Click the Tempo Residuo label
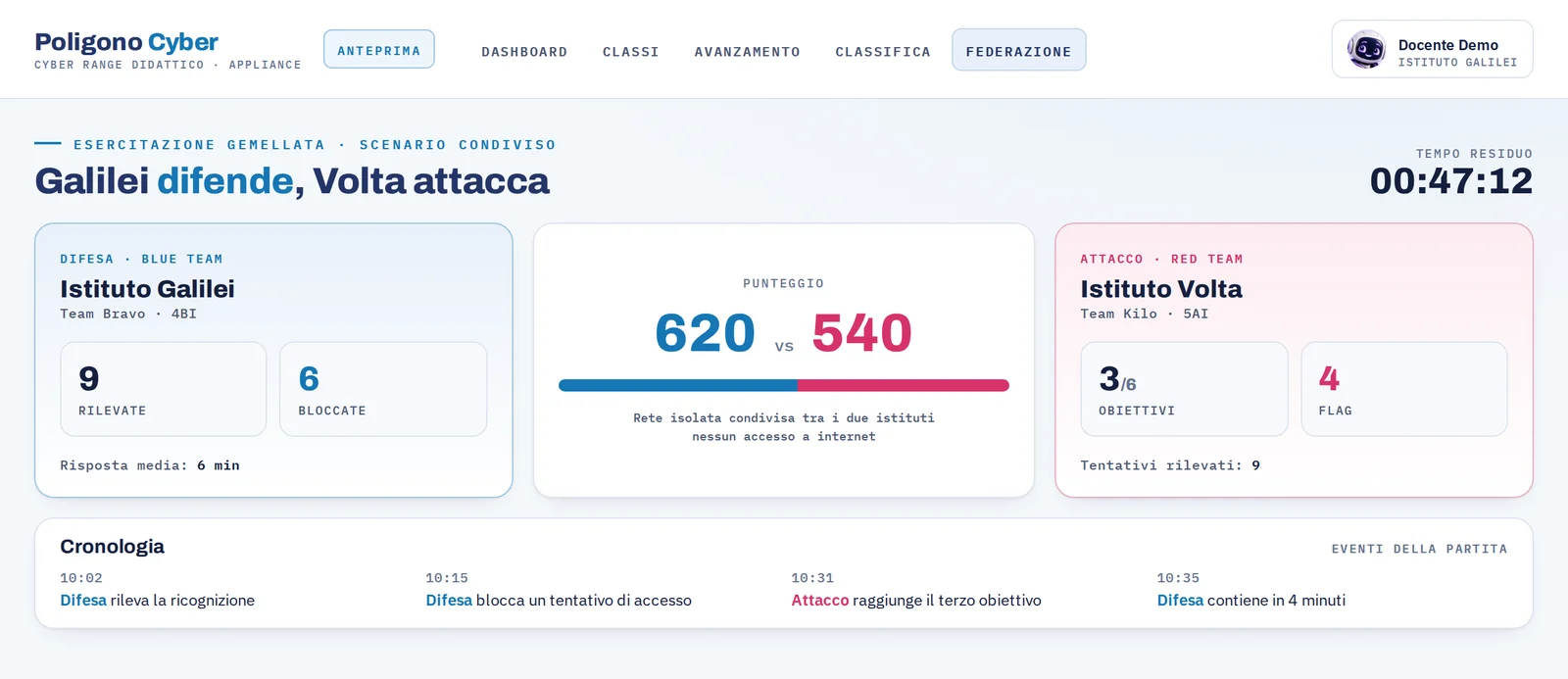 [x=1474, y=154]
